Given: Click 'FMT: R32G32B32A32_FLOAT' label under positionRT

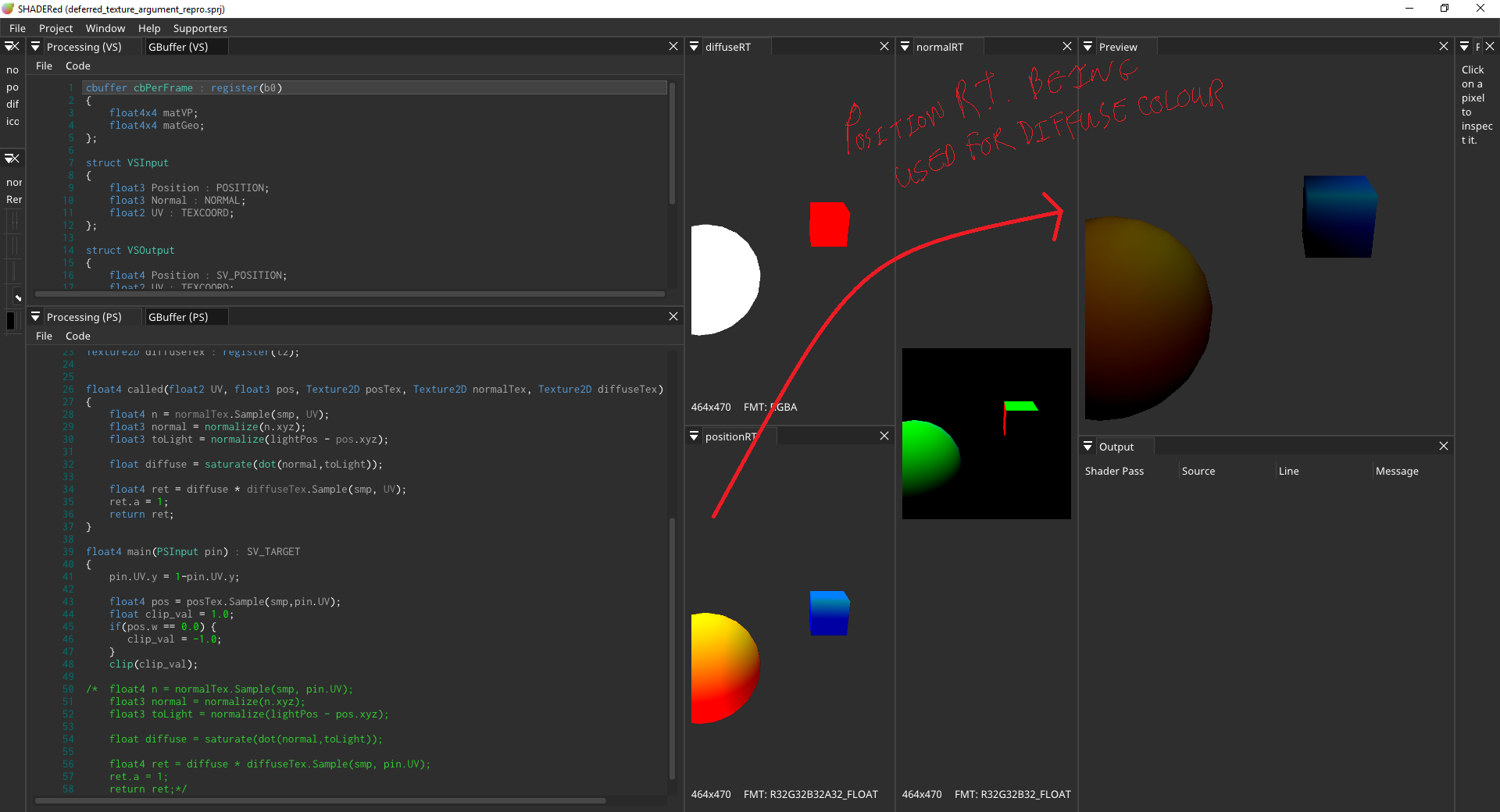Looking at the screenshot, I should (x=811, y=794).
